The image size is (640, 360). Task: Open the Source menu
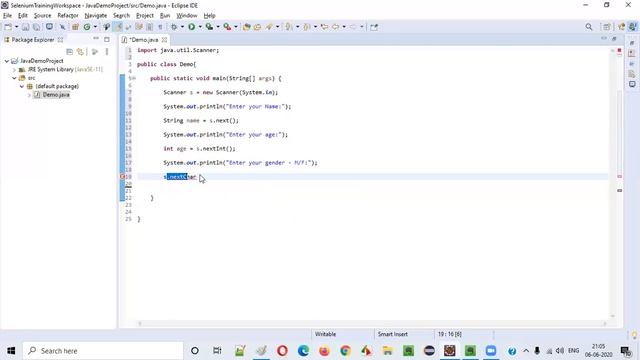[x=42, y=16]
